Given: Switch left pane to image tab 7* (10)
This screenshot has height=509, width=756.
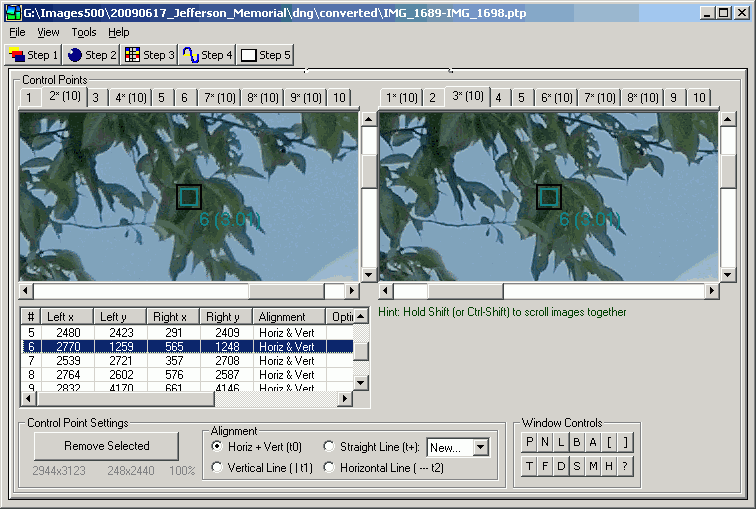Looking at the screenshot, I should click(x=220, y=98).
